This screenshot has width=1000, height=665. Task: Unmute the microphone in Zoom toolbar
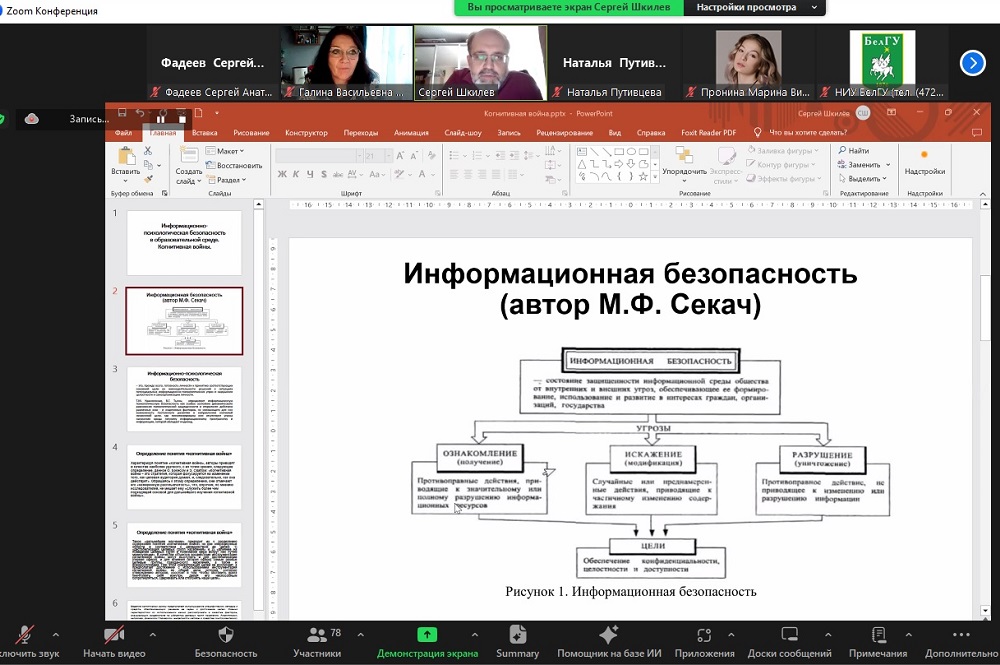(x=24, y=635)
